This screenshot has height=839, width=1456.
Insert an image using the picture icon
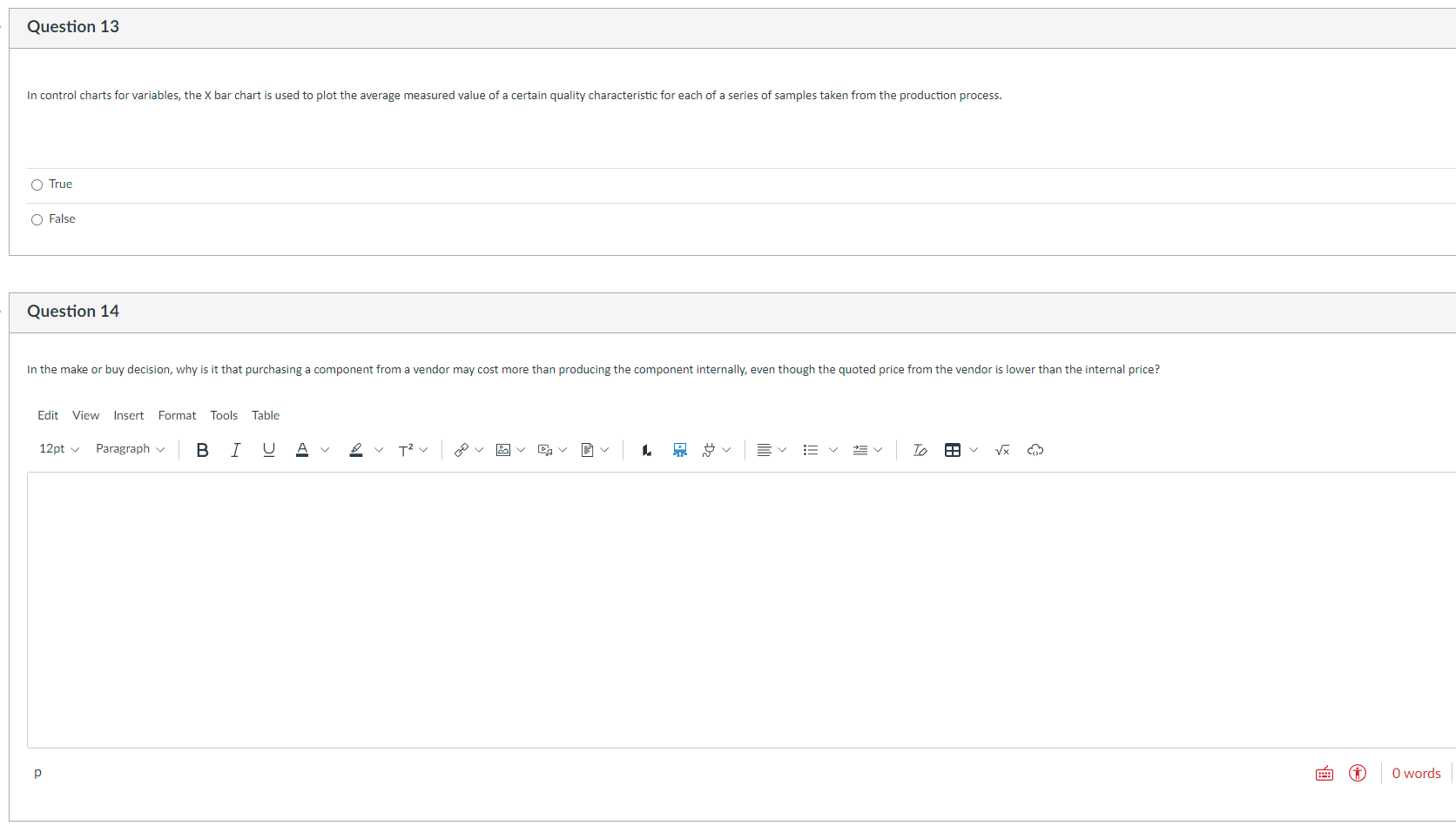[503, 450]
